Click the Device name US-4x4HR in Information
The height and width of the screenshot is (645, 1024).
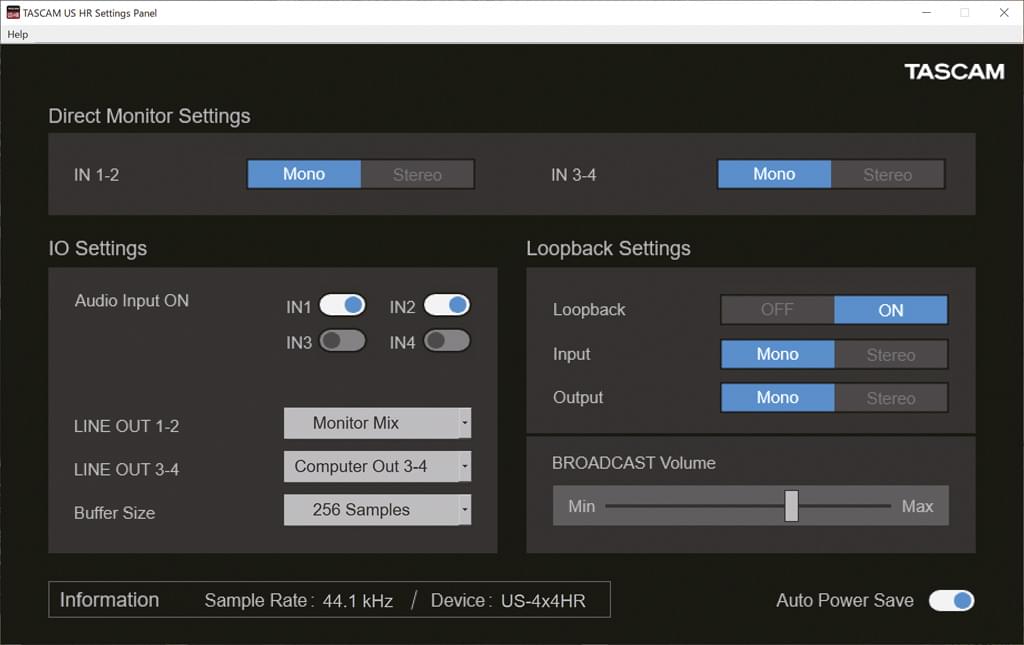542,601
